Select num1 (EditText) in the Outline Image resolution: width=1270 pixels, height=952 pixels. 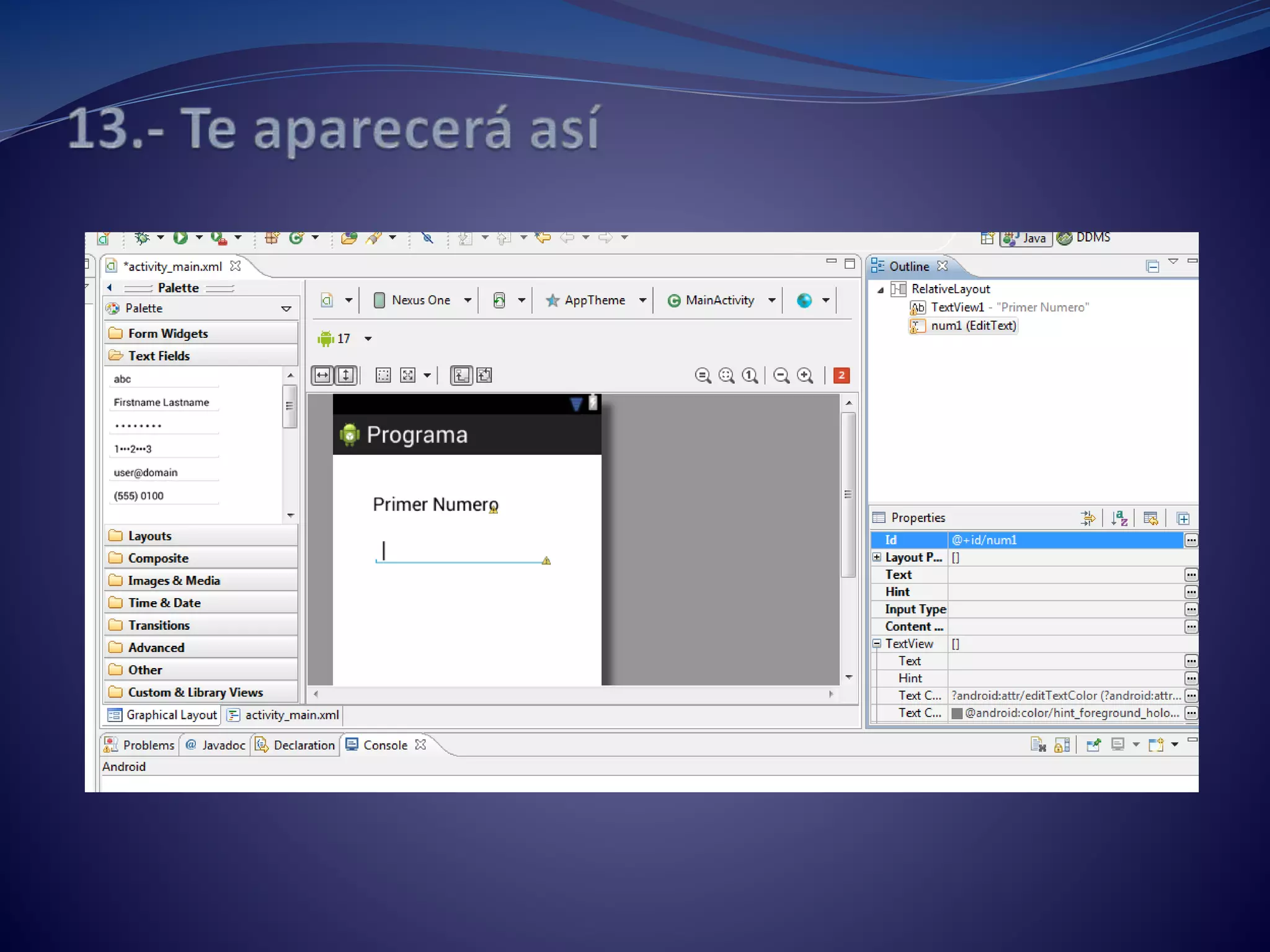click(973, 326)
